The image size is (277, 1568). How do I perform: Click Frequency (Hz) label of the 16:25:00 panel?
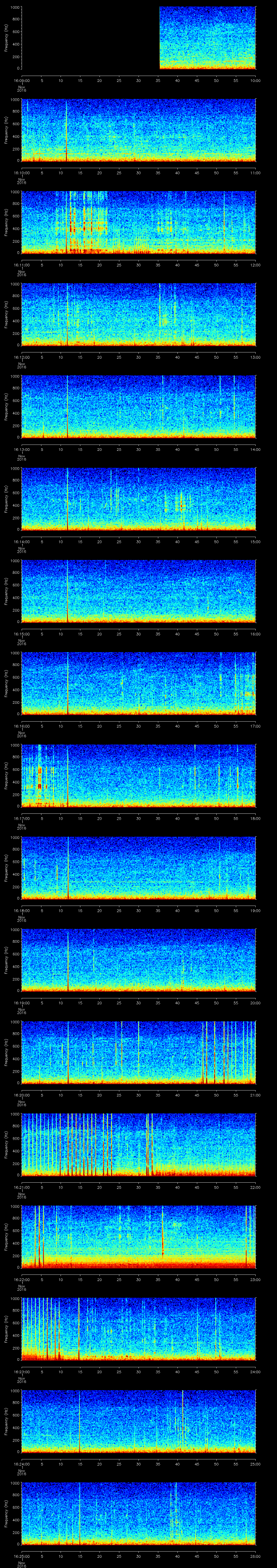6,1514
